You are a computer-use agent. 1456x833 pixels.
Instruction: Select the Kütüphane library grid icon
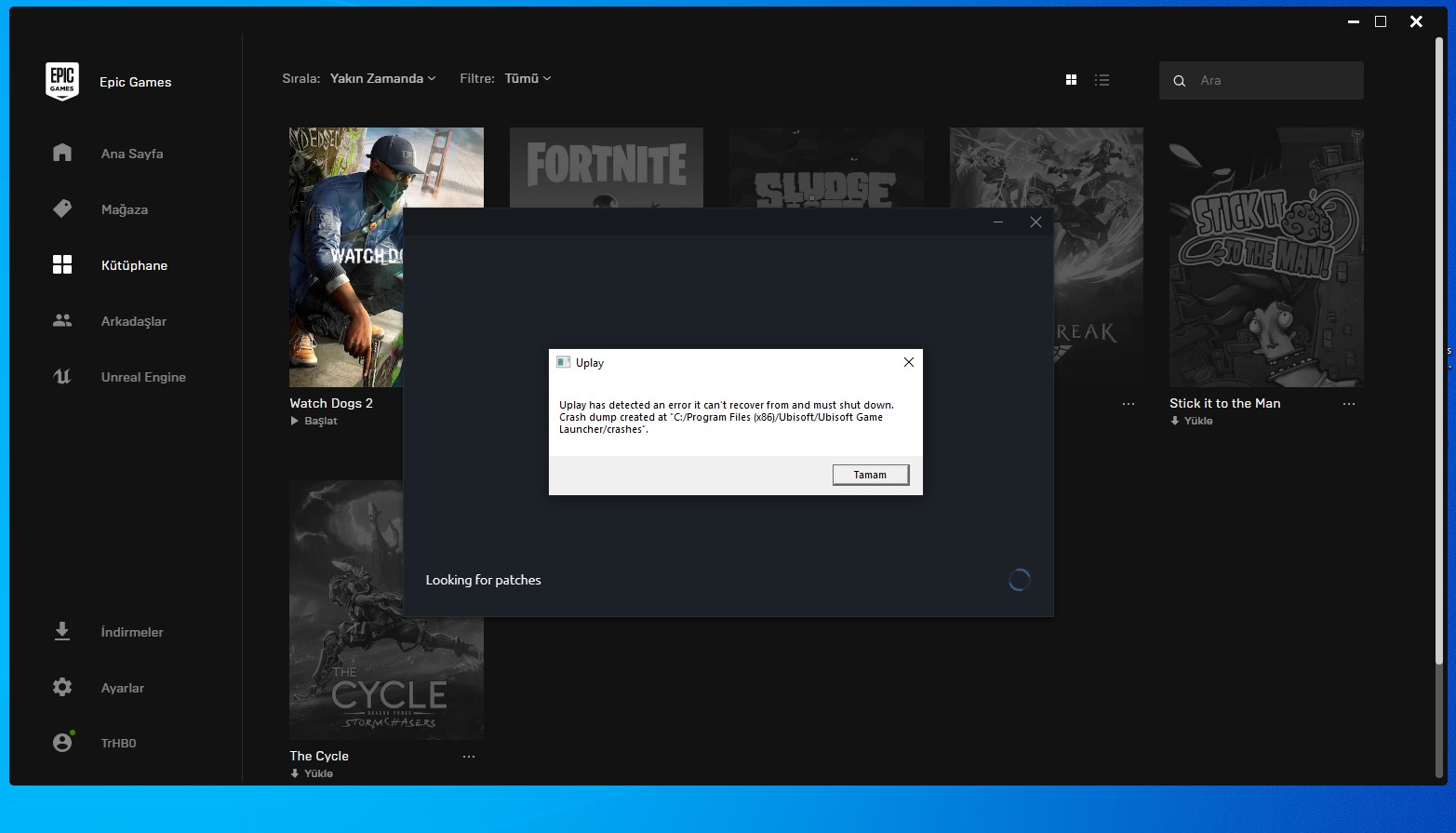(62, 264)
